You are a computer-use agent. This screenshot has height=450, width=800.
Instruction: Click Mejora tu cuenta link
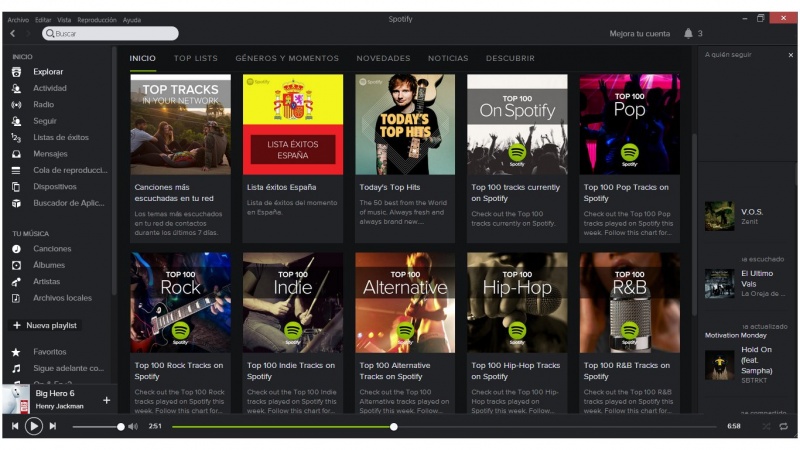pyautogui.click(x=639, y=34)
